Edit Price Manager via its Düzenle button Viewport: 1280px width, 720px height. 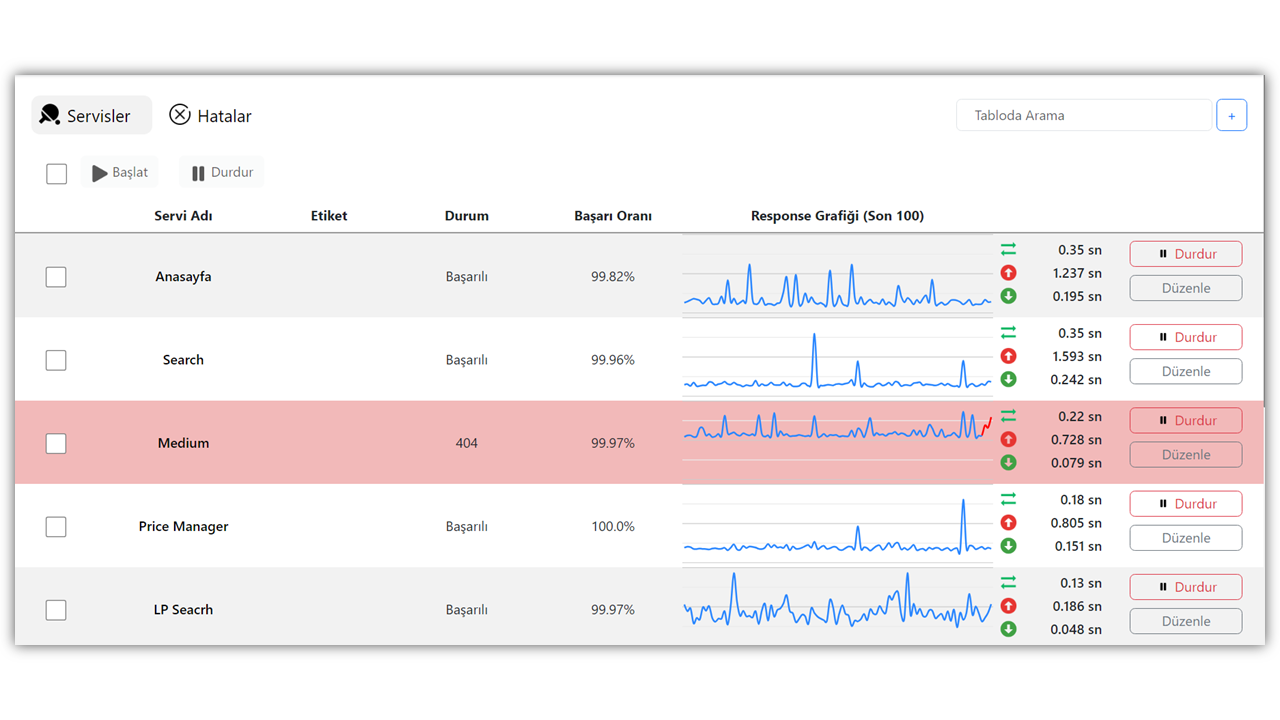pyautogui.click(x=1186, y=538)
